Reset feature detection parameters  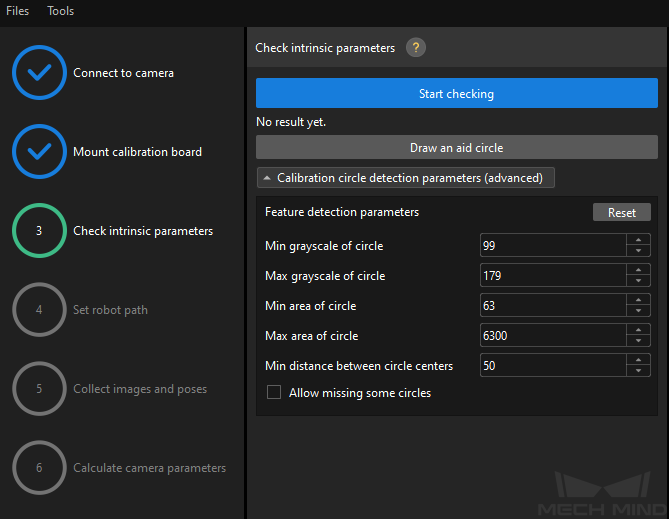[x=622, y=212]
